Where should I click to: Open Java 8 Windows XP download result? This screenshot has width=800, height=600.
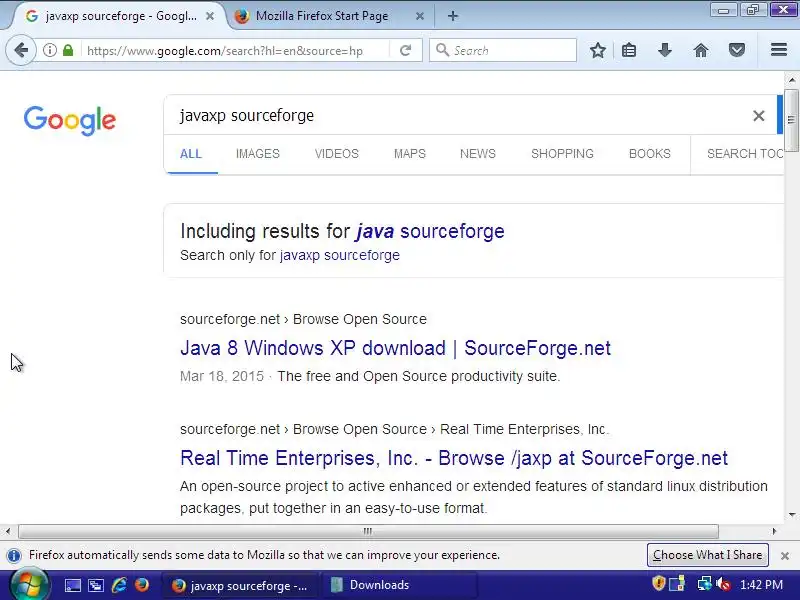click(x=395, y=348)
